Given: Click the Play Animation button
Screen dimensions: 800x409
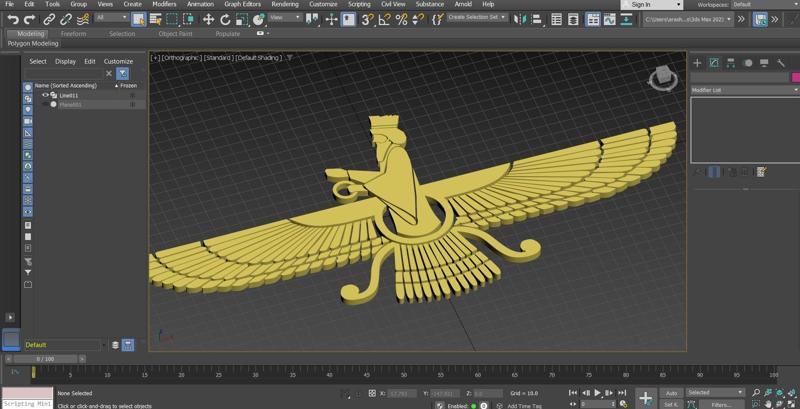Looking at the screenshot, I should click(597, 393).
